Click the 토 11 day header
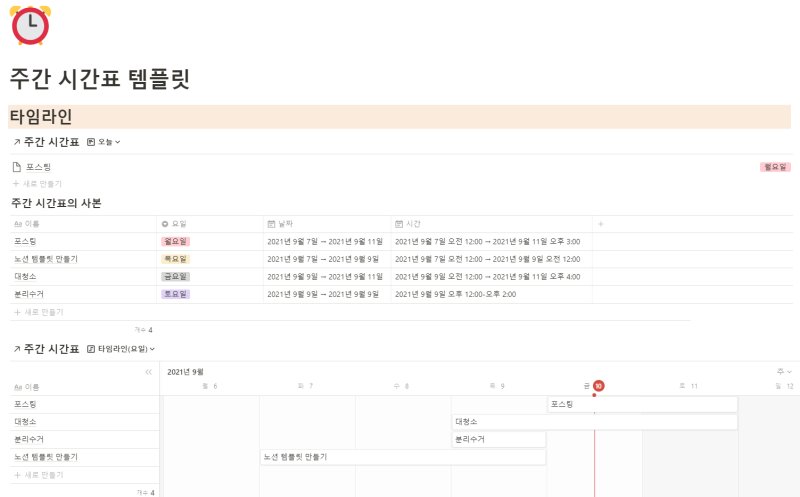 pos(688,386)
